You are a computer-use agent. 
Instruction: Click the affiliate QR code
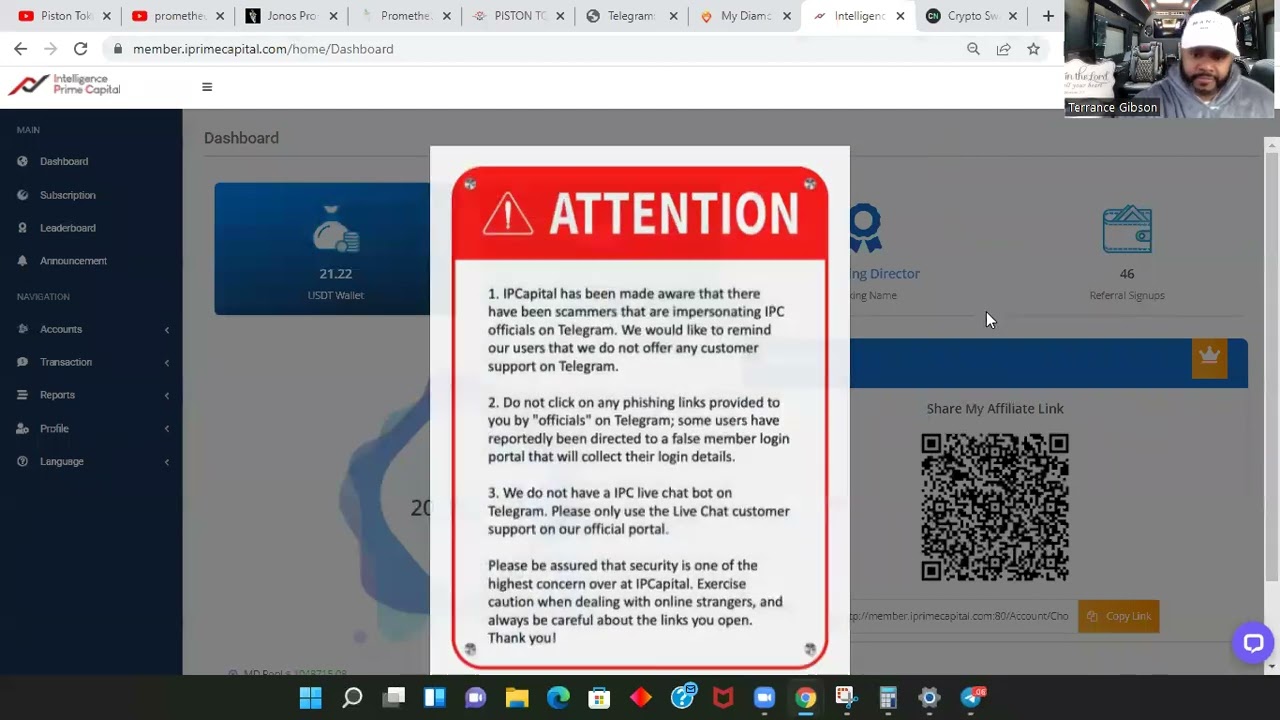click(x=995, y=507)
